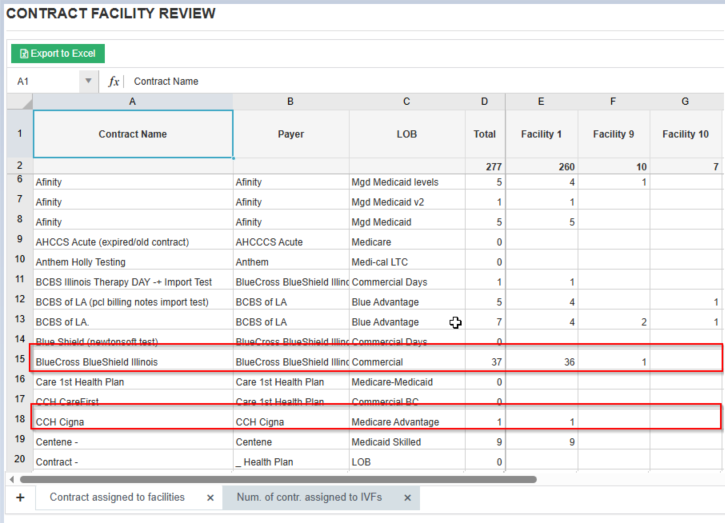Click the CCH CareFirst cell
The image size is (725, 523).
point(133,402)
